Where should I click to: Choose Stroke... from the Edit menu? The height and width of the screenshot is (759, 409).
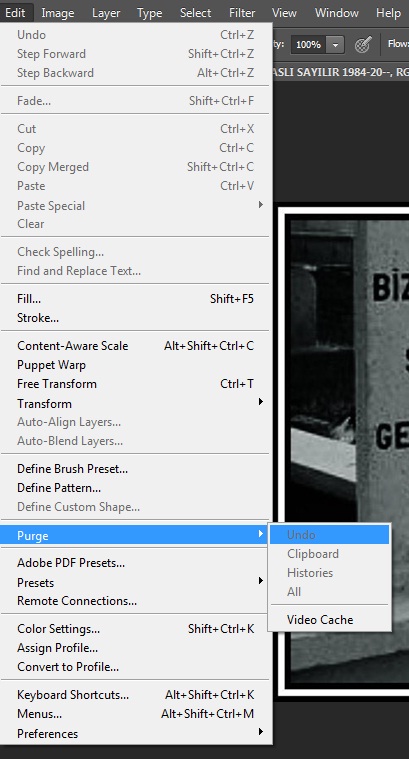click(x=136, y=318)
